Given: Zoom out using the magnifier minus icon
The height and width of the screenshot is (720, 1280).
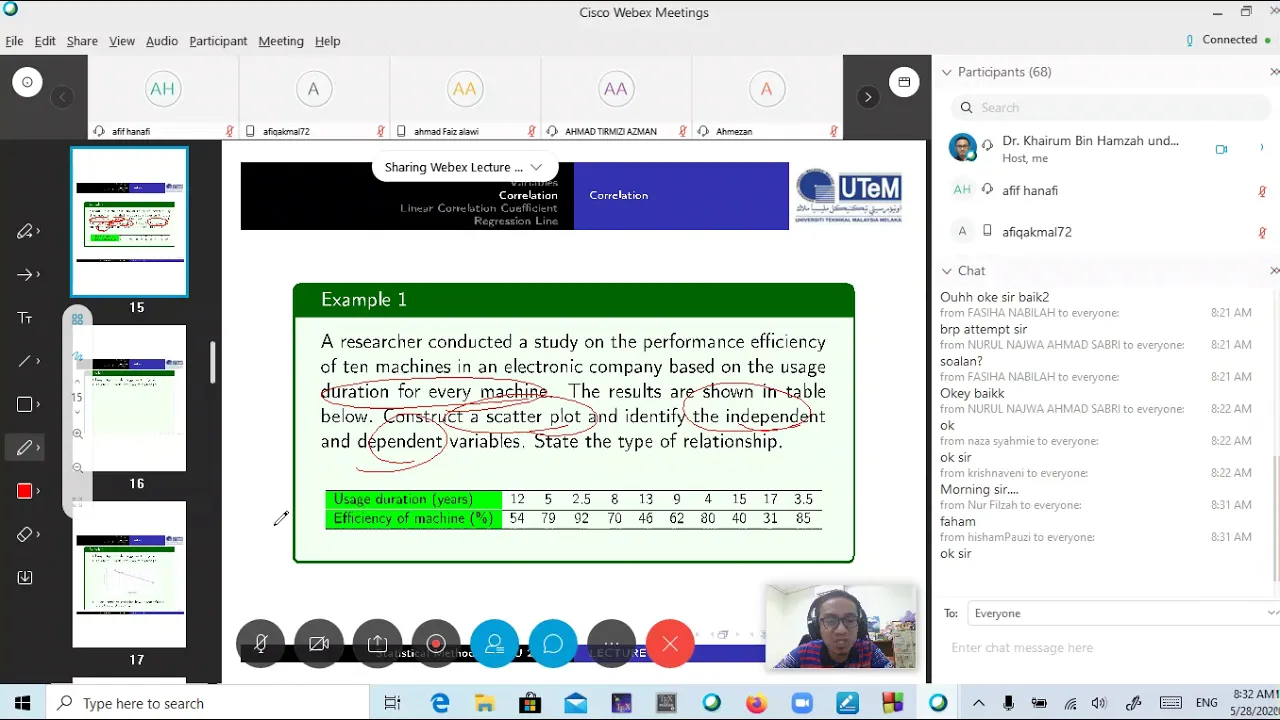Looking at the screenshot, I should coord(77,467).
